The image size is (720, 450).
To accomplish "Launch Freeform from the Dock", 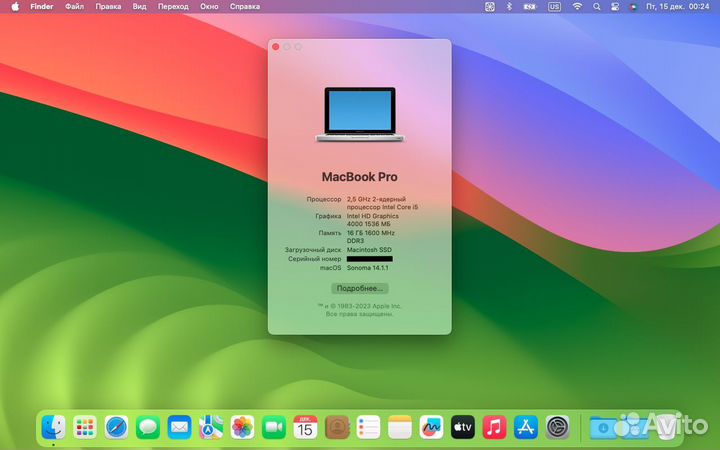I will (x=431, y=428).
